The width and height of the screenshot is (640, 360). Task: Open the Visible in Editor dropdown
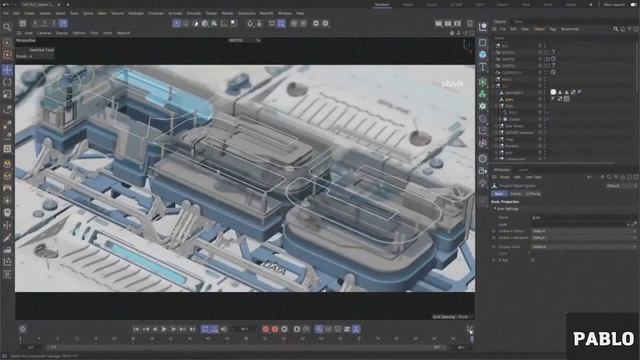(x=584, y=231)
